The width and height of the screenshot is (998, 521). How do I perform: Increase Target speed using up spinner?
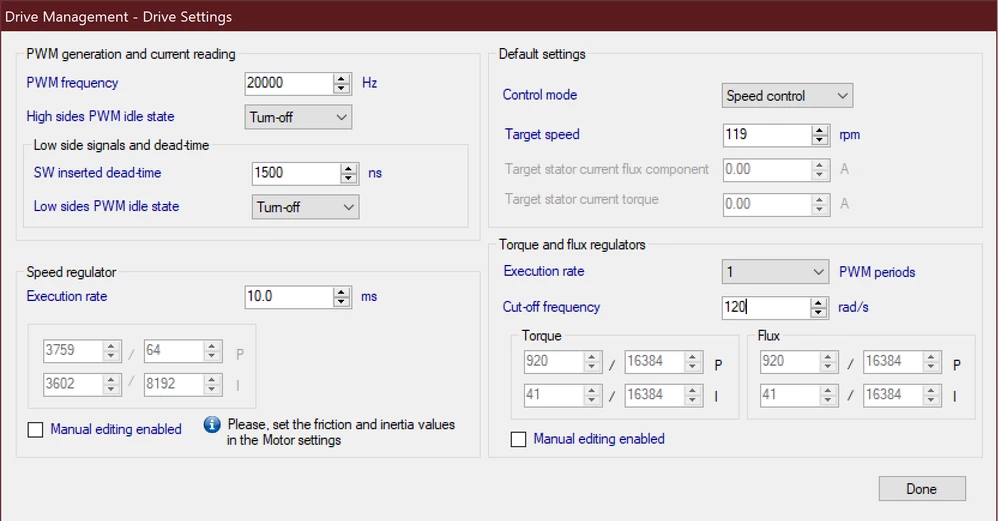[x=820, y=130]
